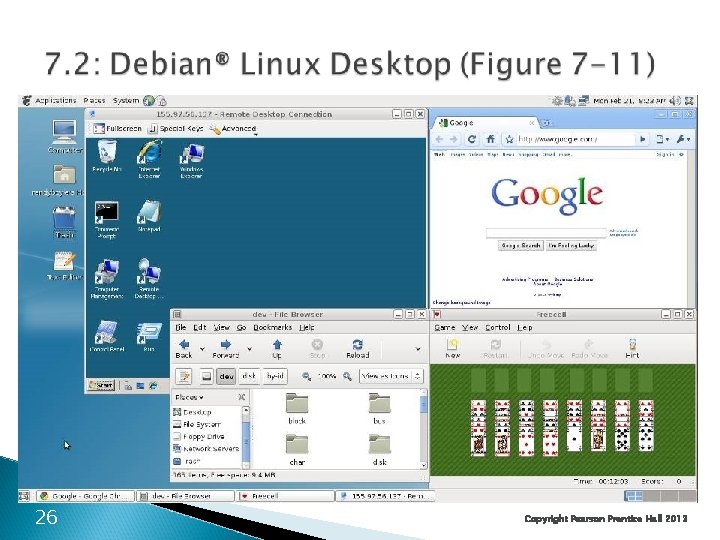Screen dimensions: 720x540
Task: Click the Chrome back arrow
Action: 439,139
